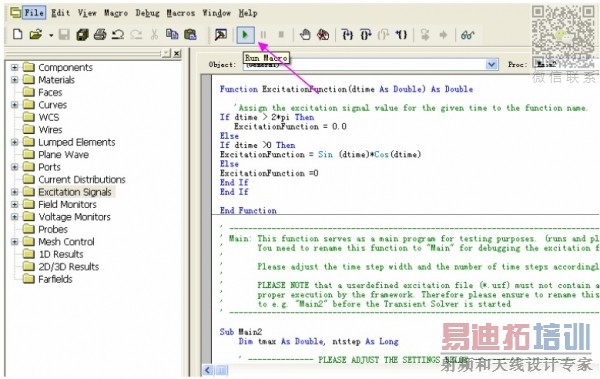Click the horizontal scrollbar left arrow

click(x=208, y=370)
